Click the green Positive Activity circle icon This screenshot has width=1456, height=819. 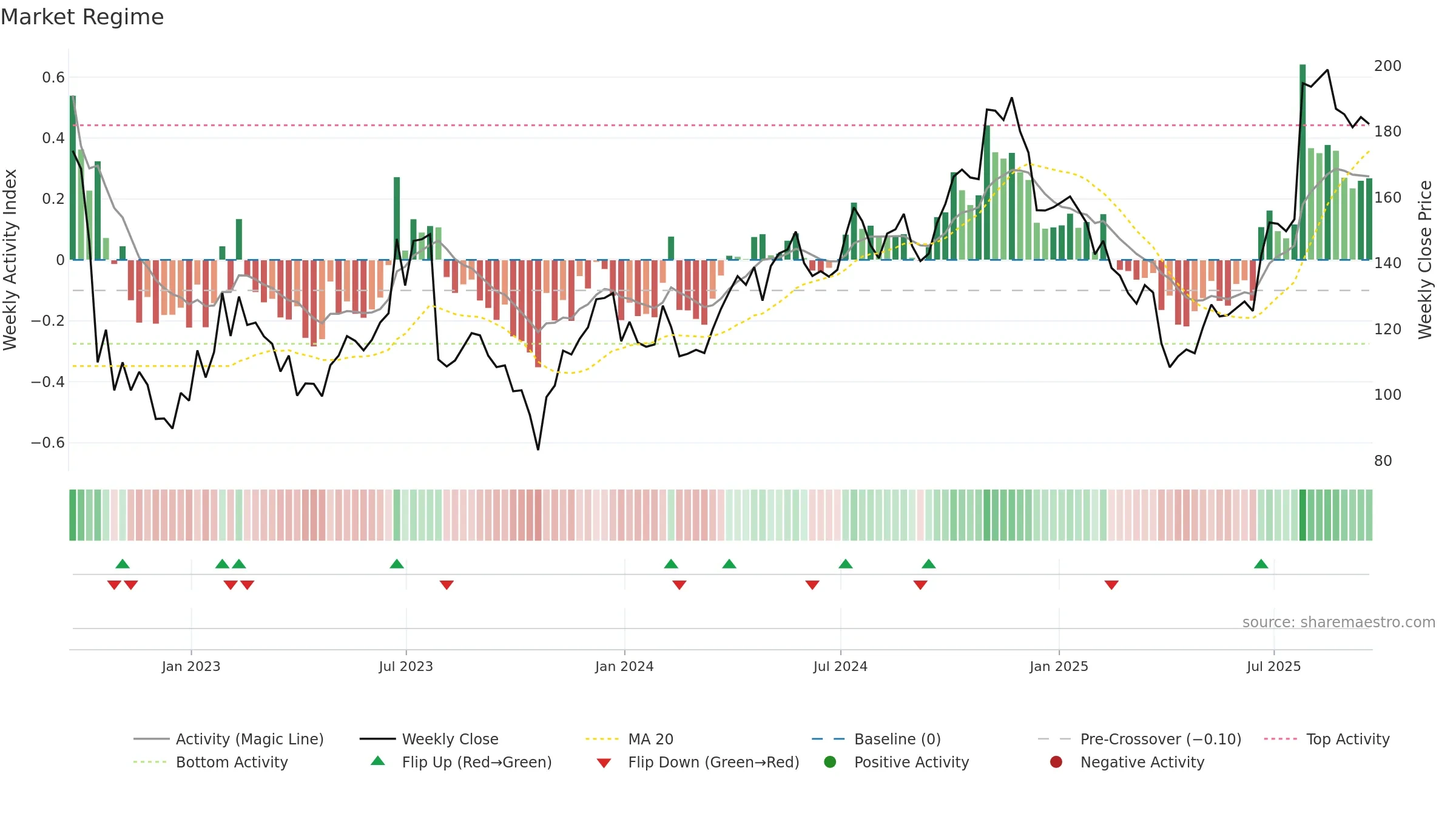[831, 762]
